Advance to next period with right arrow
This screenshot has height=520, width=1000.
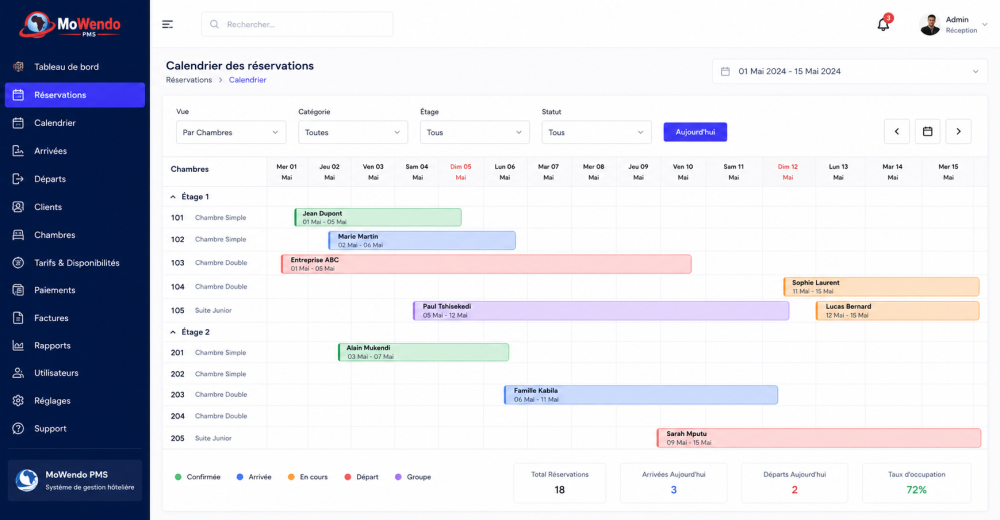[x=958, y=131]
